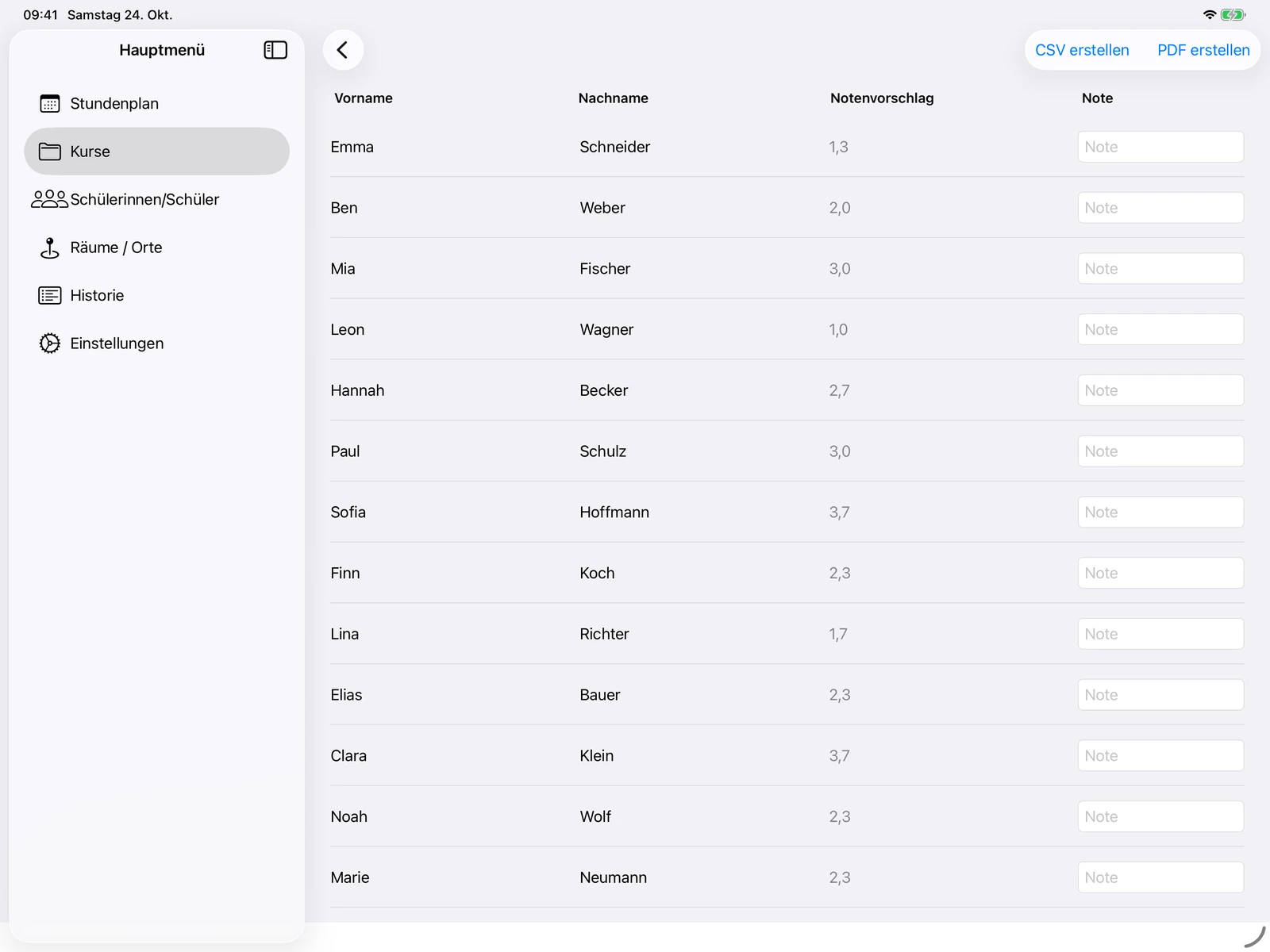The image size is (1270, 952).
Task: Select the surname Hoffmann
Action: tap(614, 512)
